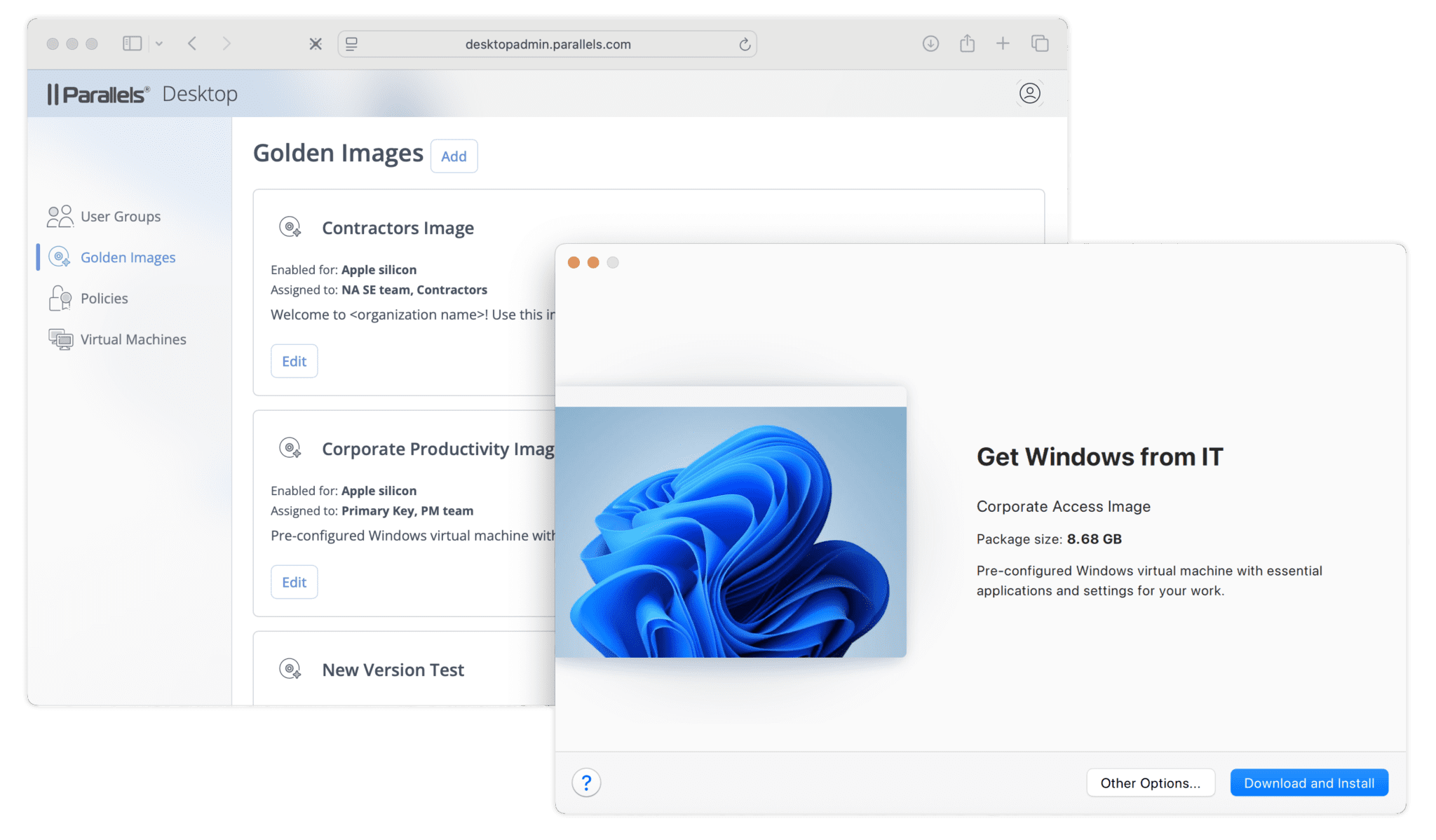Expand the sidebar options chevron

click(159, 43)
